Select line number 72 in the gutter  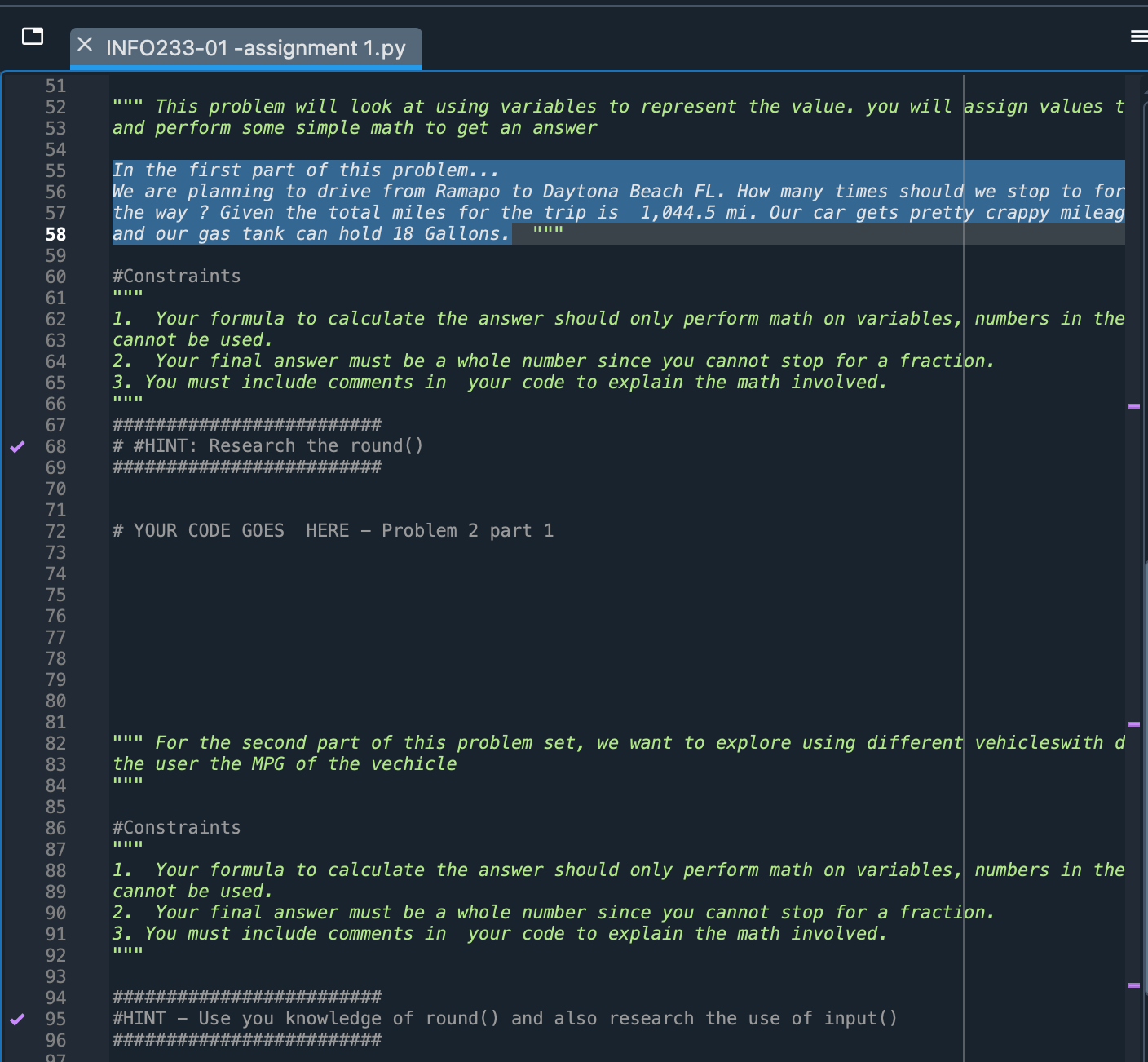coord(55,531)
